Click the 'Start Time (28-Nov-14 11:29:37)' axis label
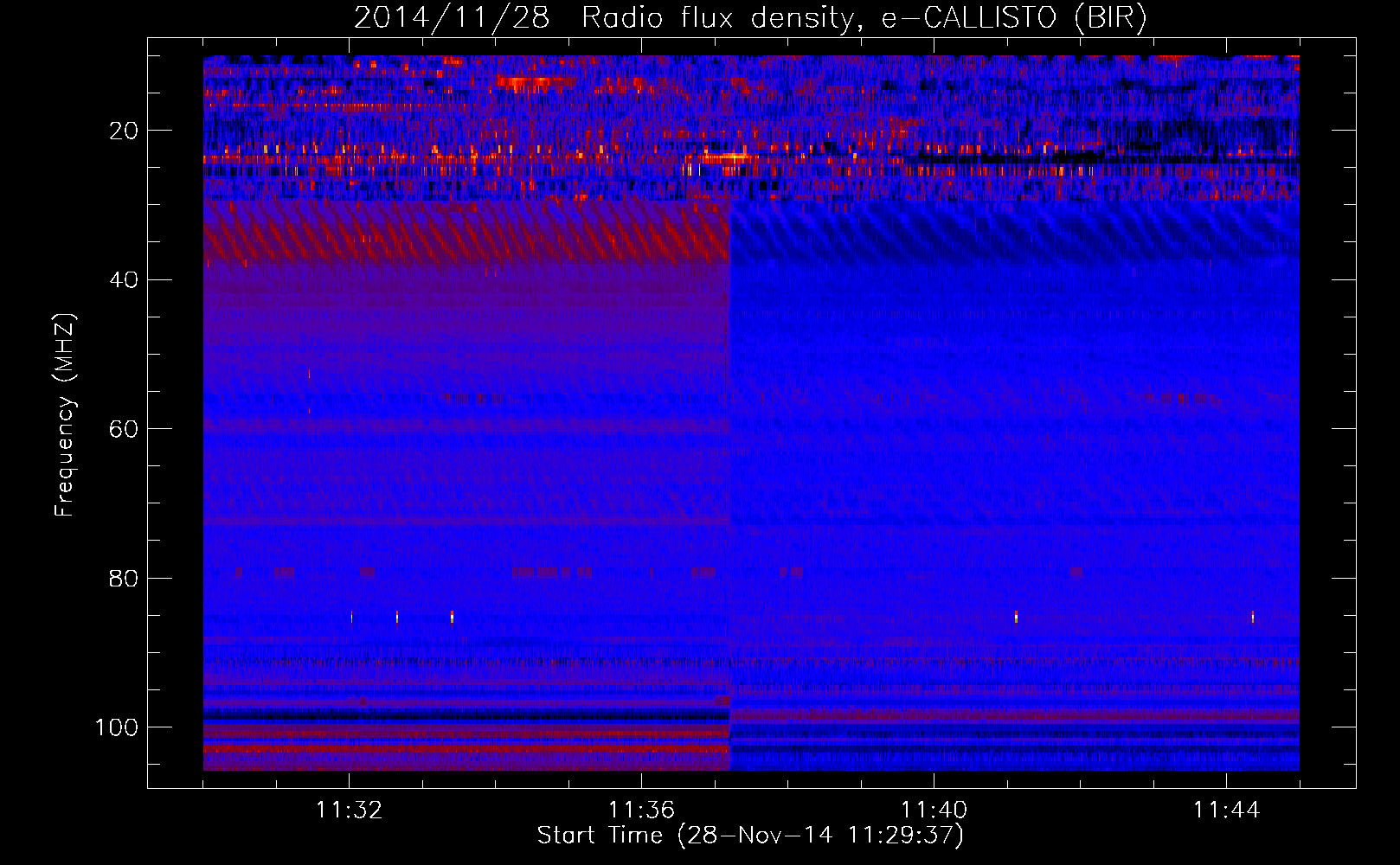The width and height of the screenshot is (1400, 865). pos(750,836)
